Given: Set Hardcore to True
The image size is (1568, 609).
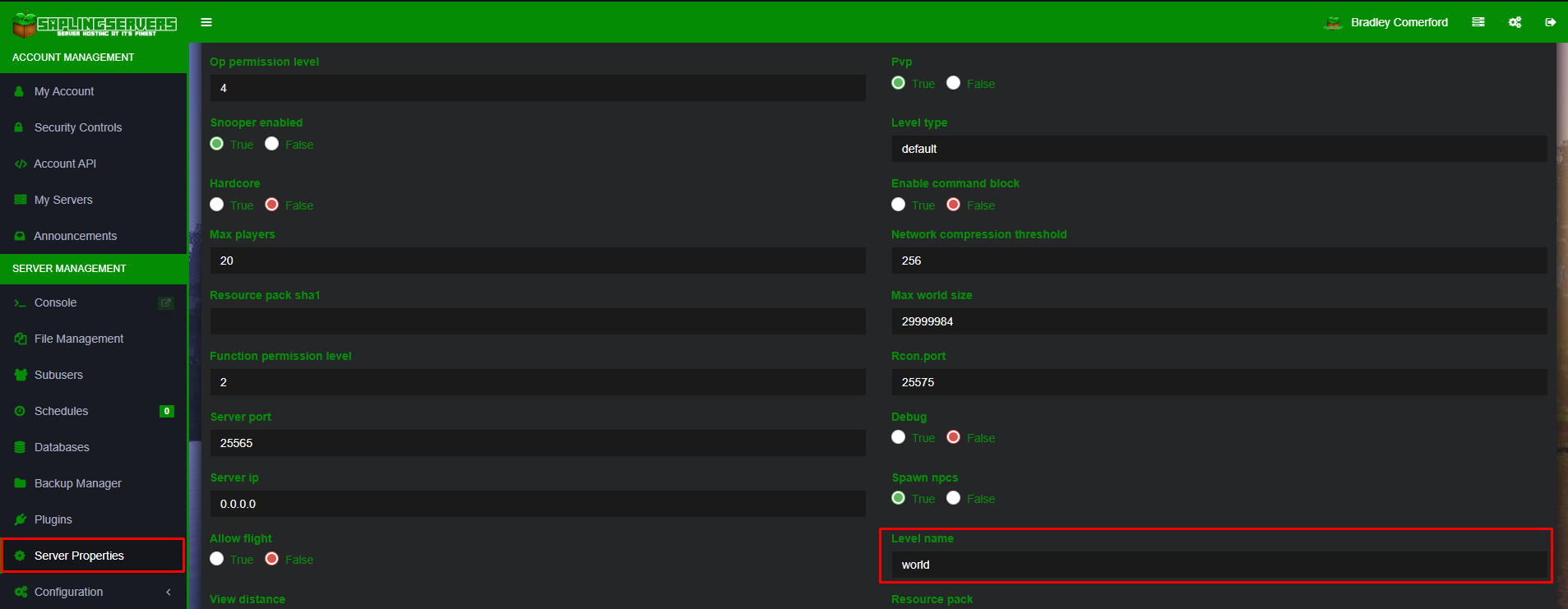Looking at the screenshot, I should point(217,205).
